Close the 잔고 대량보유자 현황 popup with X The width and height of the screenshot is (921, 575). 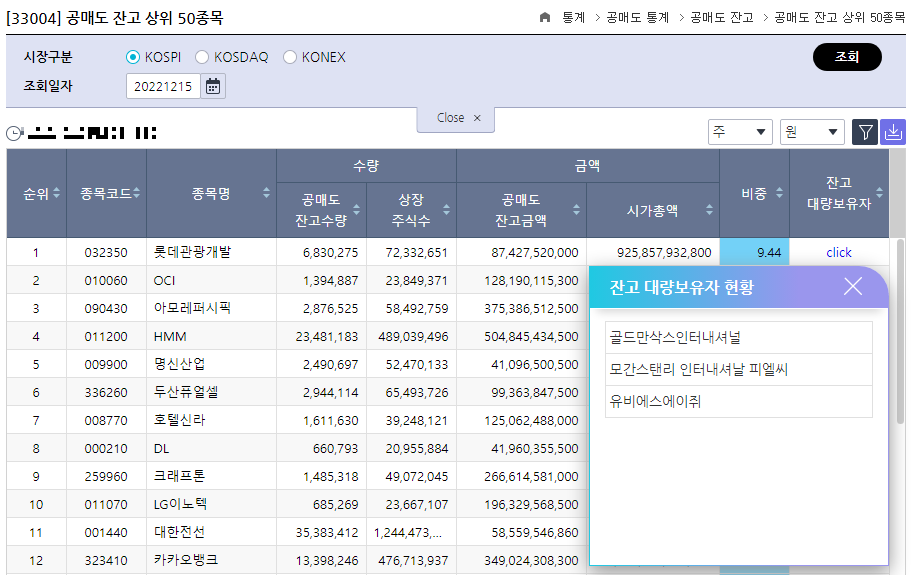point(853,287)
